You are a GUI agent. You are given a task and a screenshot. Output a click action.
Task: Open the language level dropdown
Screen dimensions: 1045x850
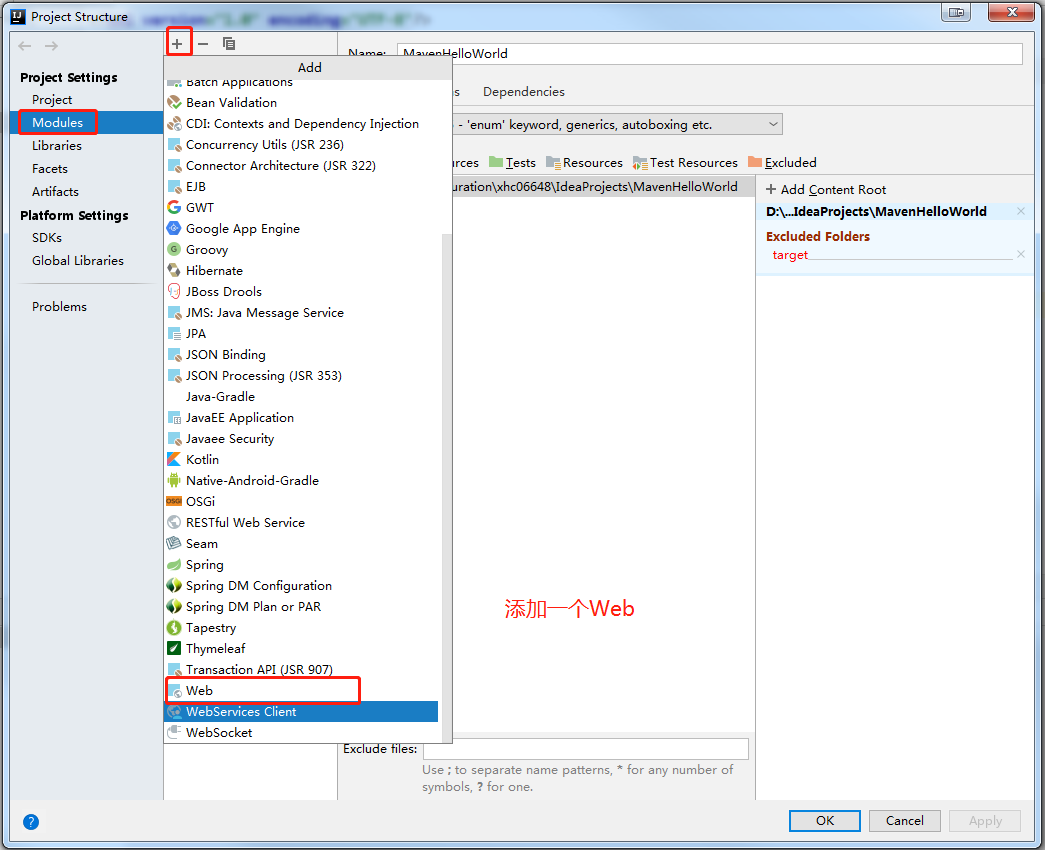click(x=773, y=124)
